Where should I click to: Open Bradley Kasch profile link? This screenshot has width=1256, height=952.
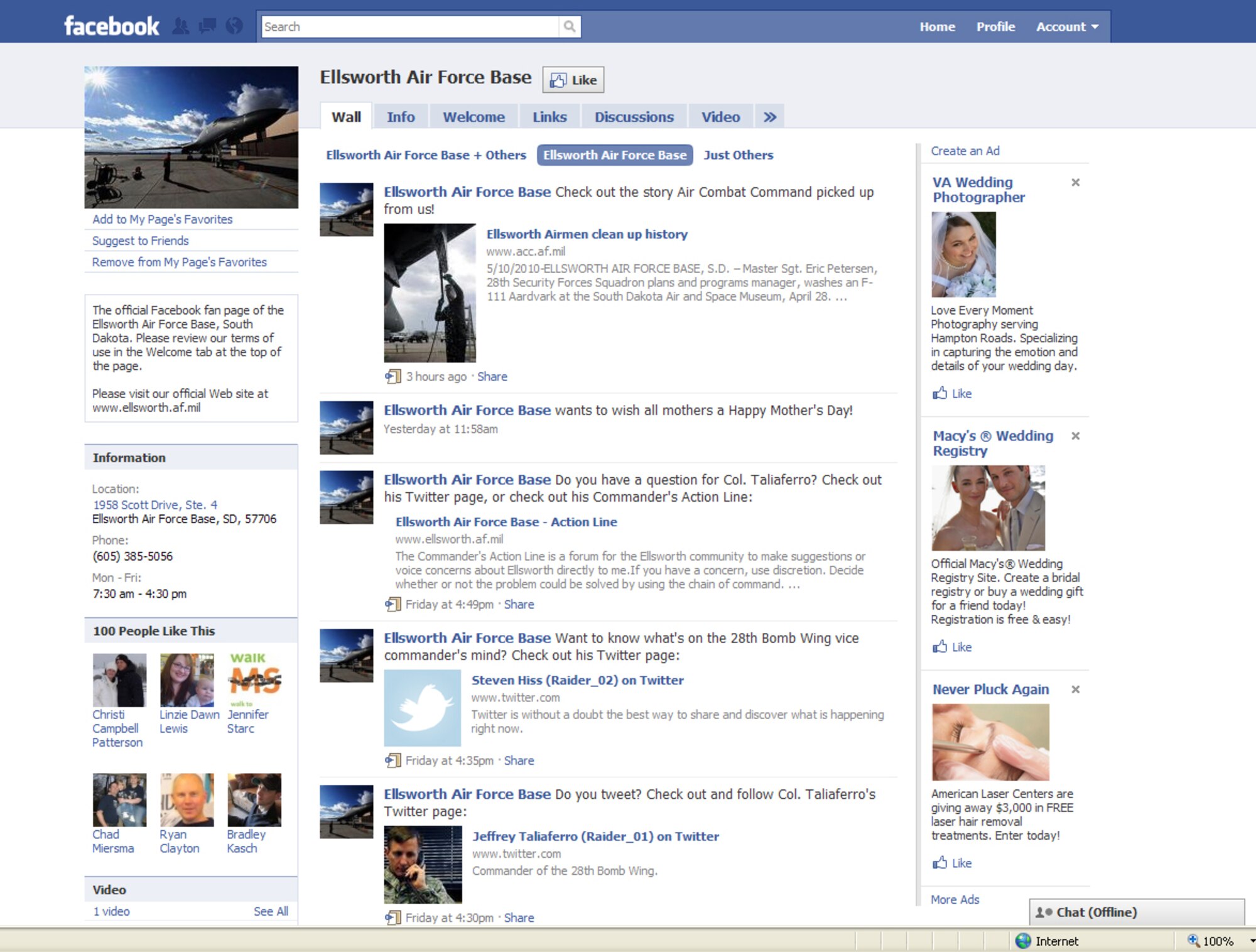point(246,841)
